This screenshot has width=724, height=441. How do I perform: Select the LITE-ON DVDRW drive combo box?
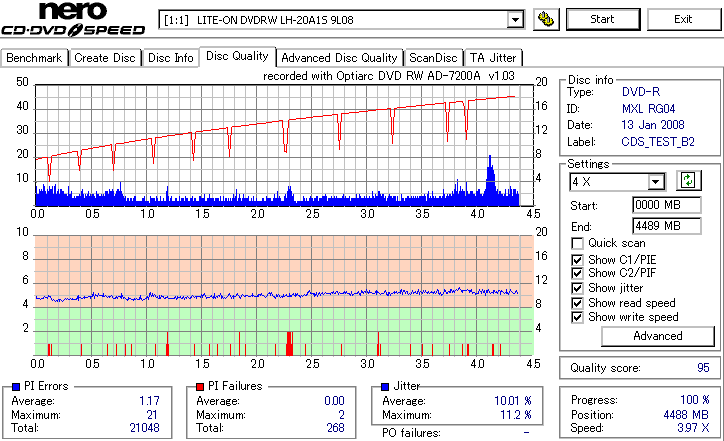[x=341, y=20]
